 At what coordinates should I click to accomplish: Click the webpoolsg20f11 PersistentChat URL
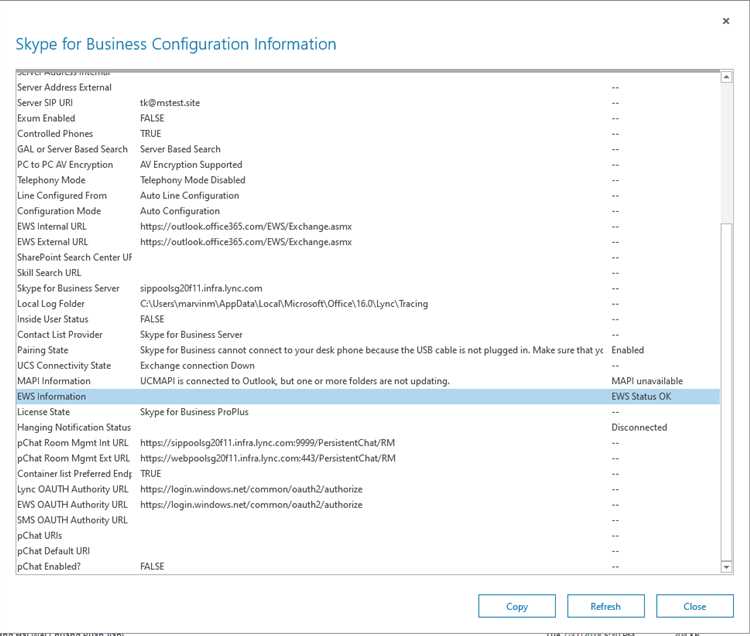268,458
